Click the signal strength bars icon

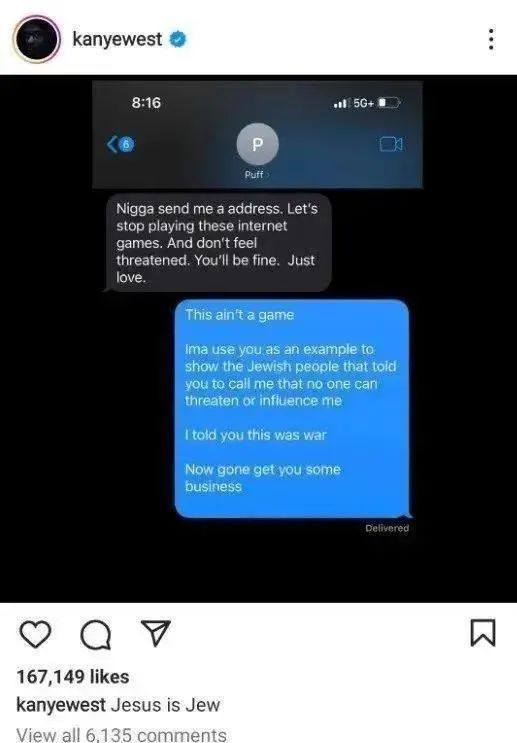(x=341, y=102)
